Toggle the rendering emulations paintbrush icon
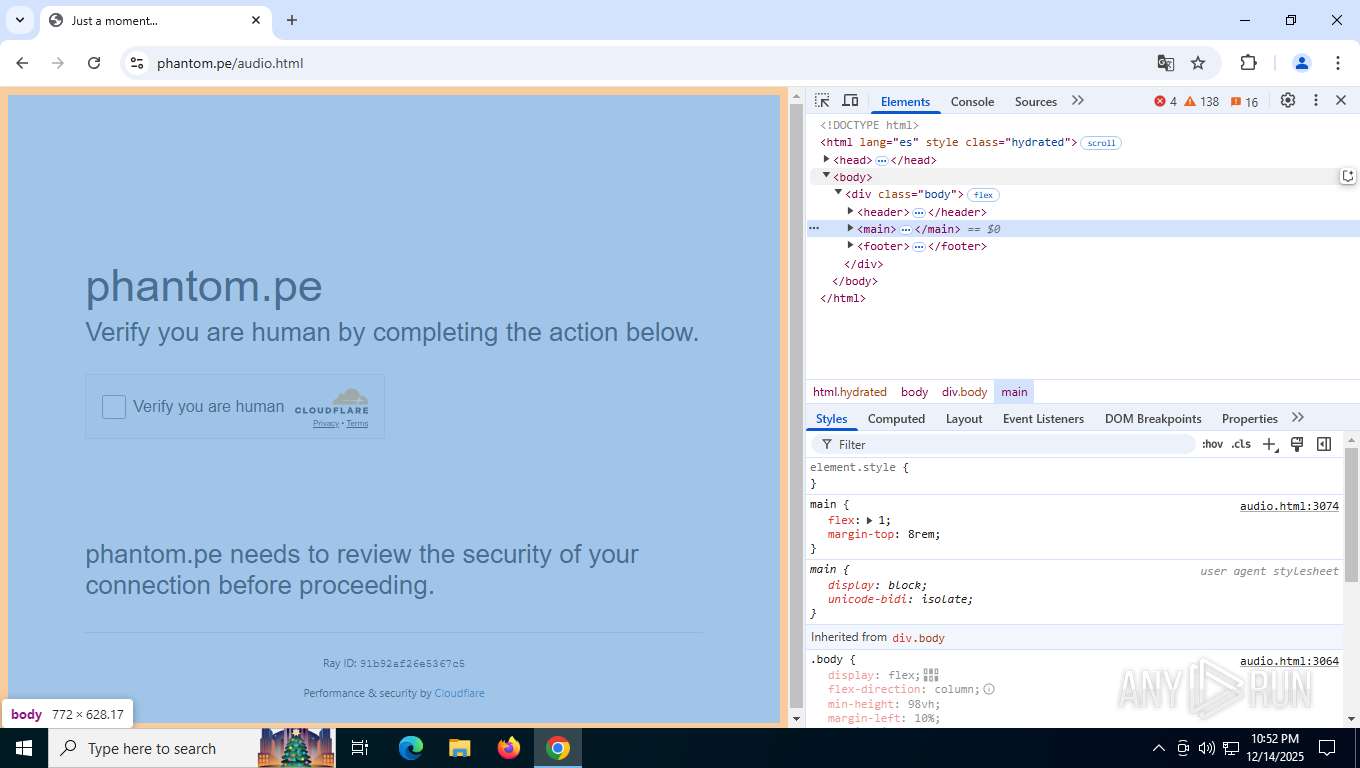The height and width of the screenshot is (768, 1360). click(x=1297, y=444)
